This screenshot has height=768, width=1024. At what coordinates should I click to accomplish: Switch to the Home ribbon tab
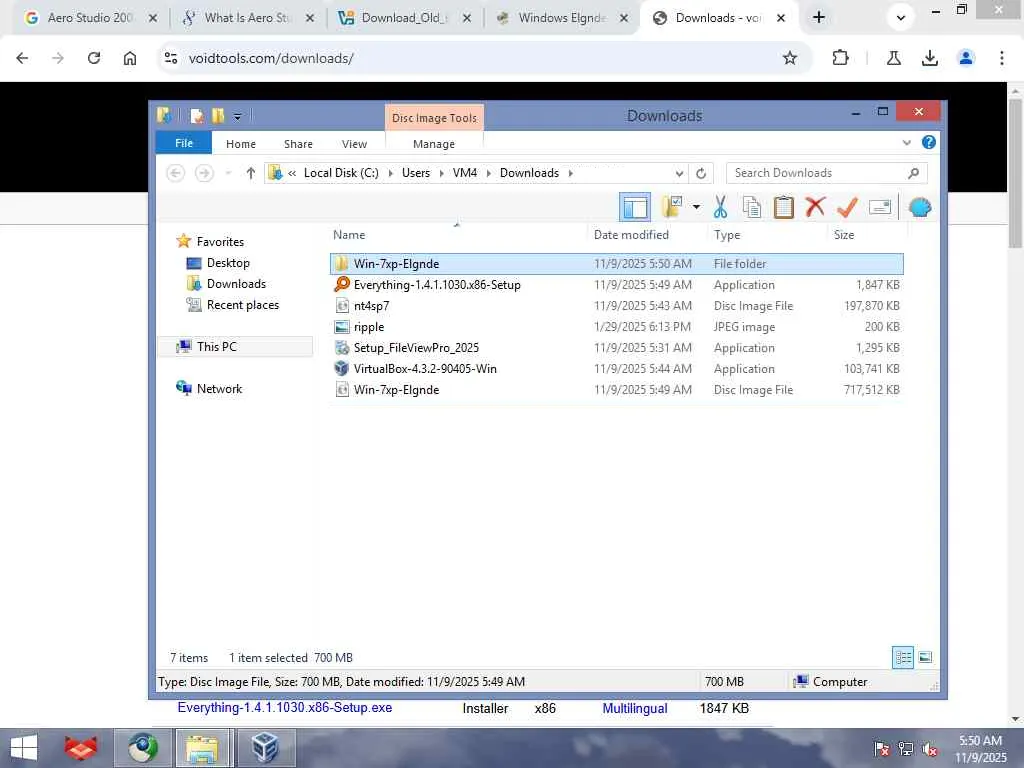(241, 144)
